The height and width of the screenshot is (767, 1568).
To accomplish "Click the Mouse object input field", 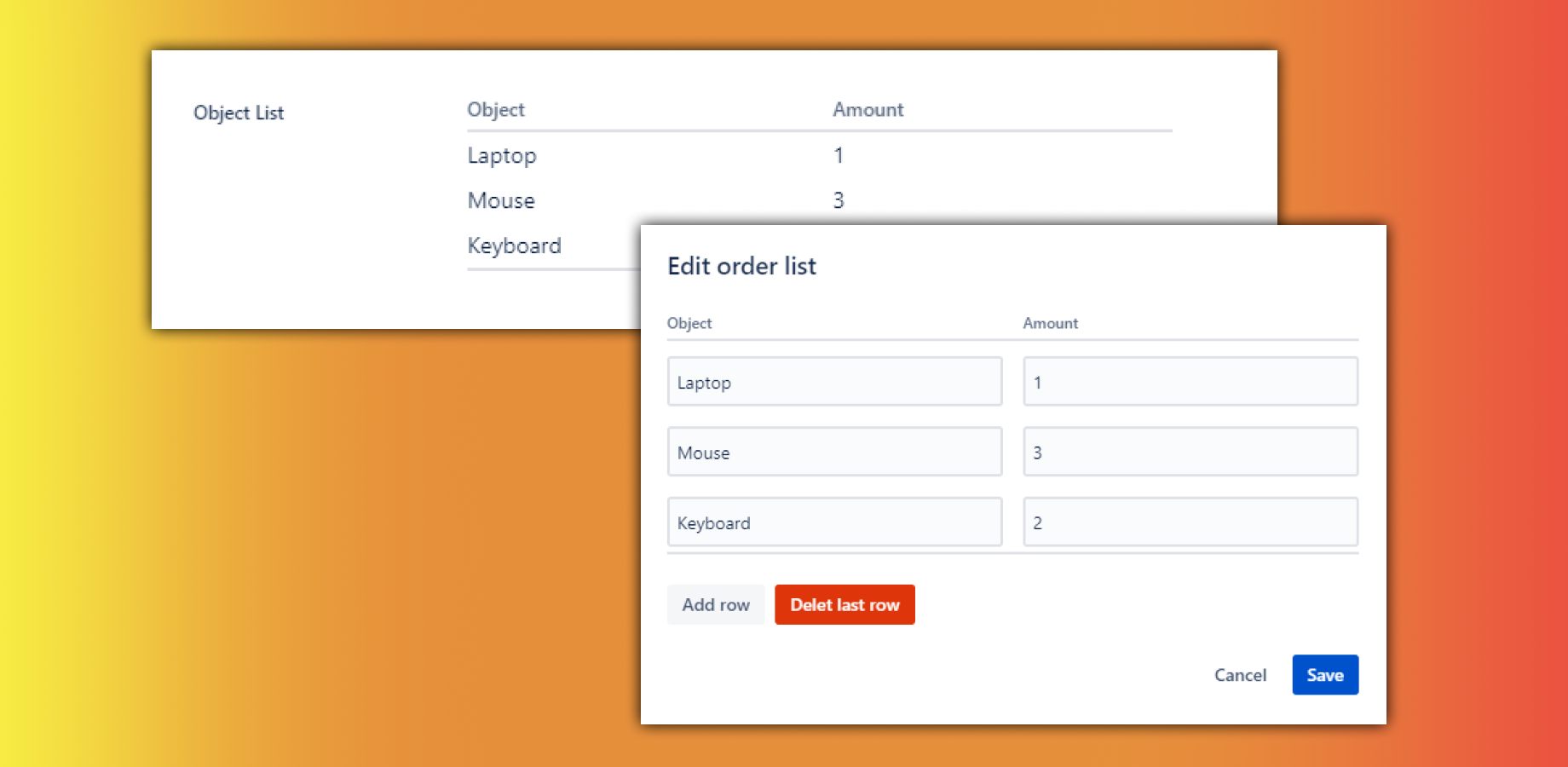I will point(834,453).
